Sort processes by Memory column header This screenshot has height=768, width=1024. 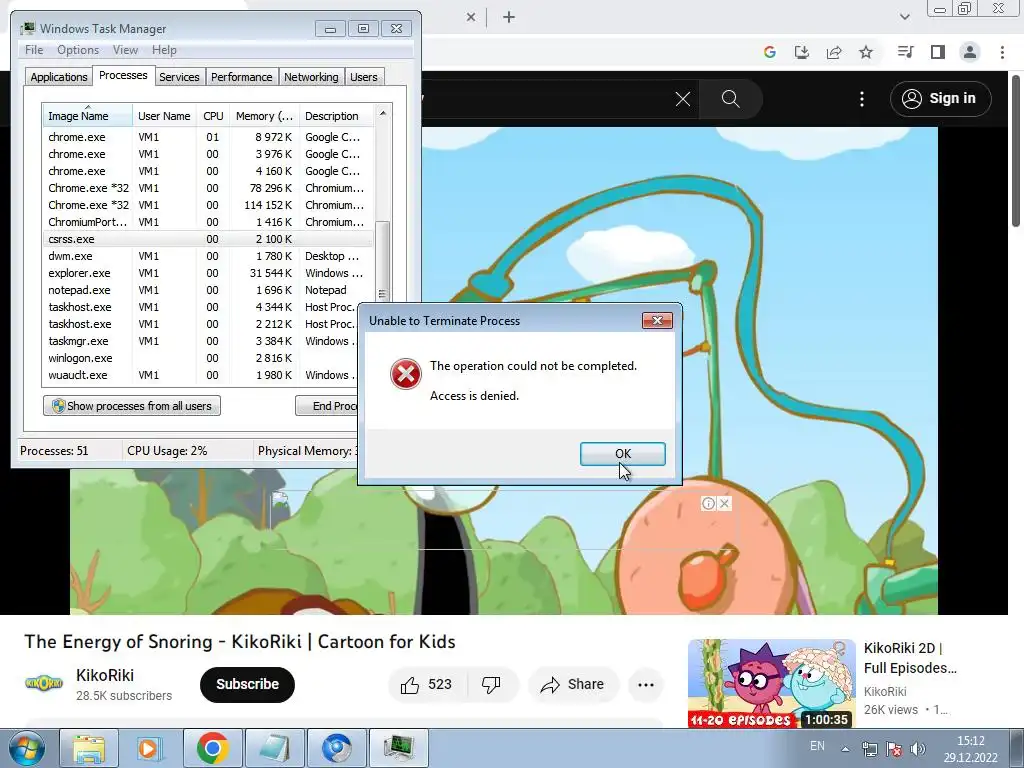point(264,116)
